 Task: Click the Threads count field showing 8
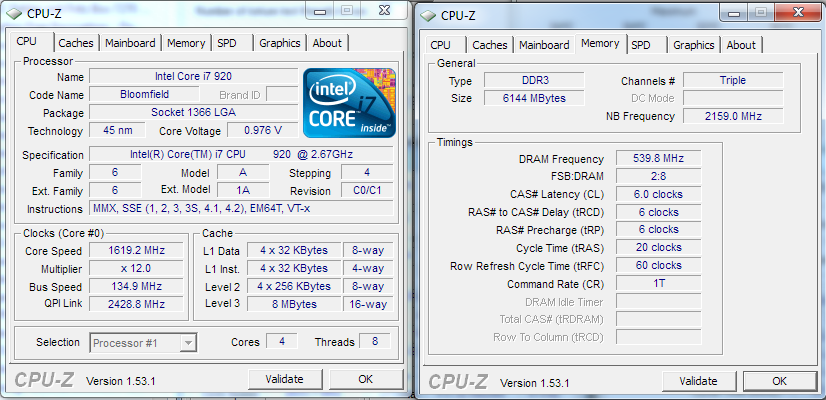(375, 342)
